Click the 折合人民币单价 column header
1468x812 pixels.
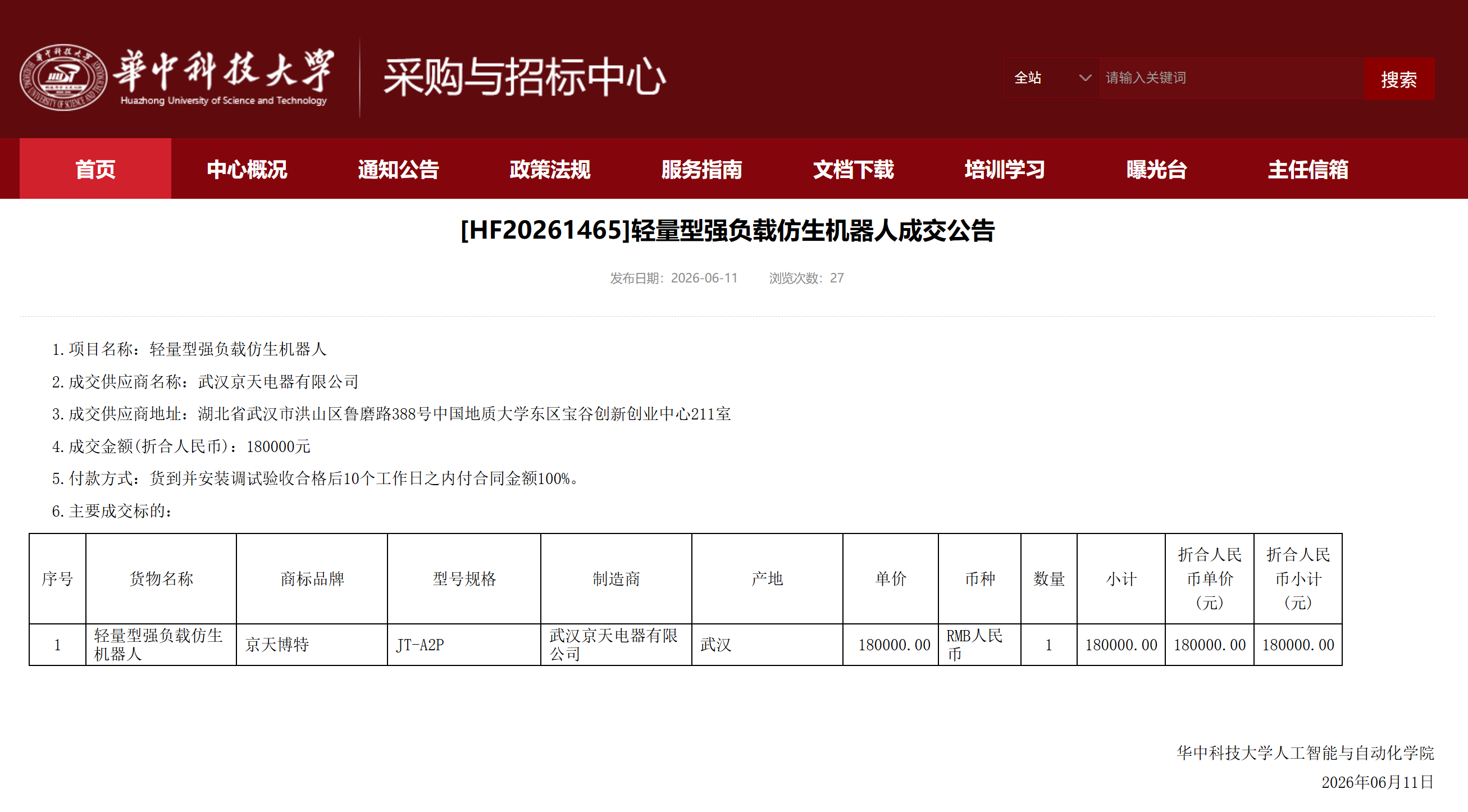tap(1210, 579)
